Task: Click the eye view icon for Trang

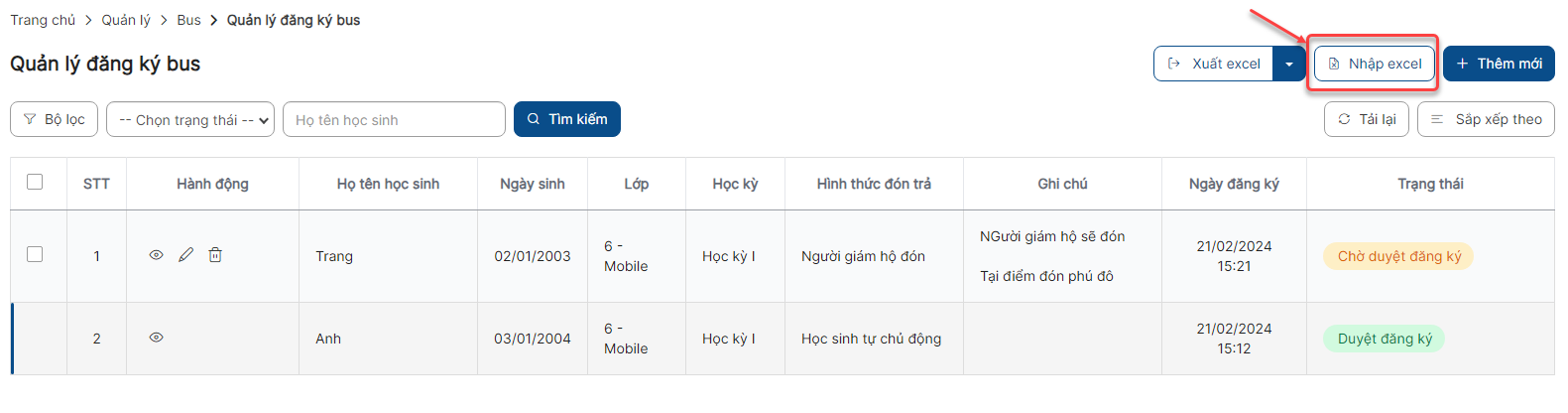Action: point(156,255)
